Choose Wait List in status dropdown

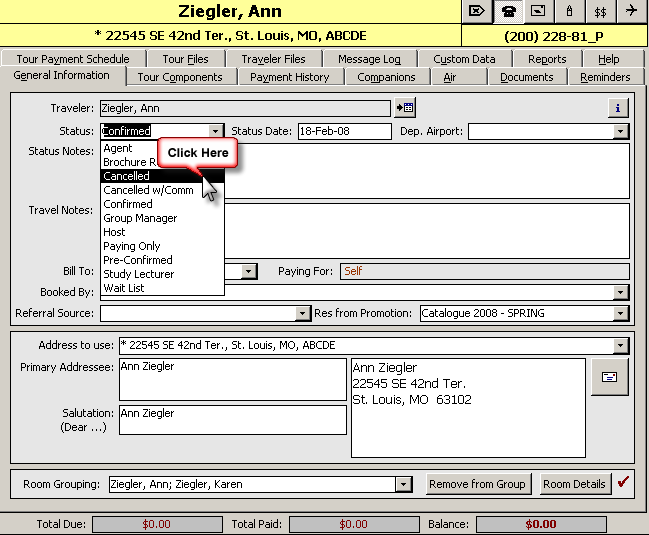[124, 288]
